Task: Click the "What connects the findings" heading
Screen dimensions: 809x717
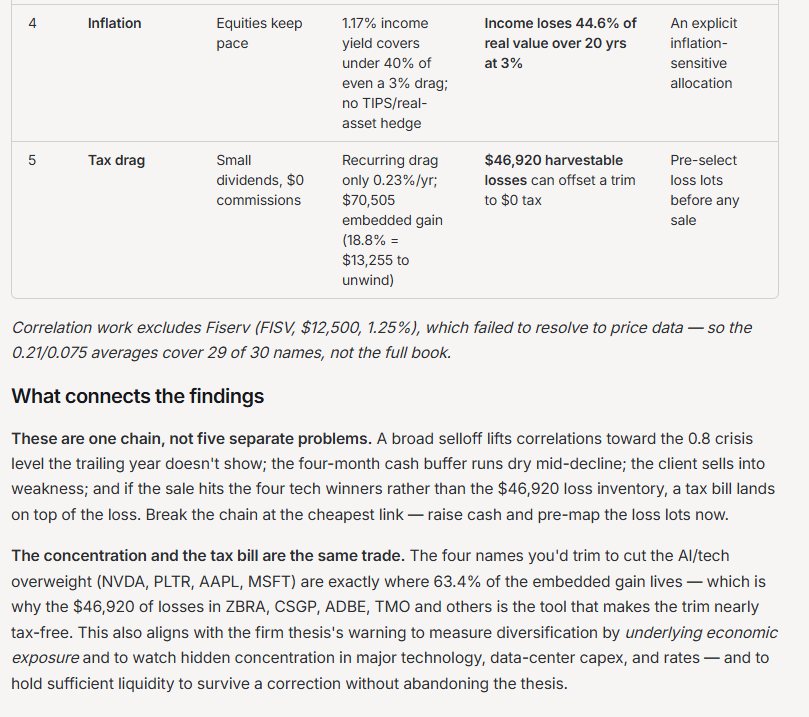Action: tap(138, 396)
